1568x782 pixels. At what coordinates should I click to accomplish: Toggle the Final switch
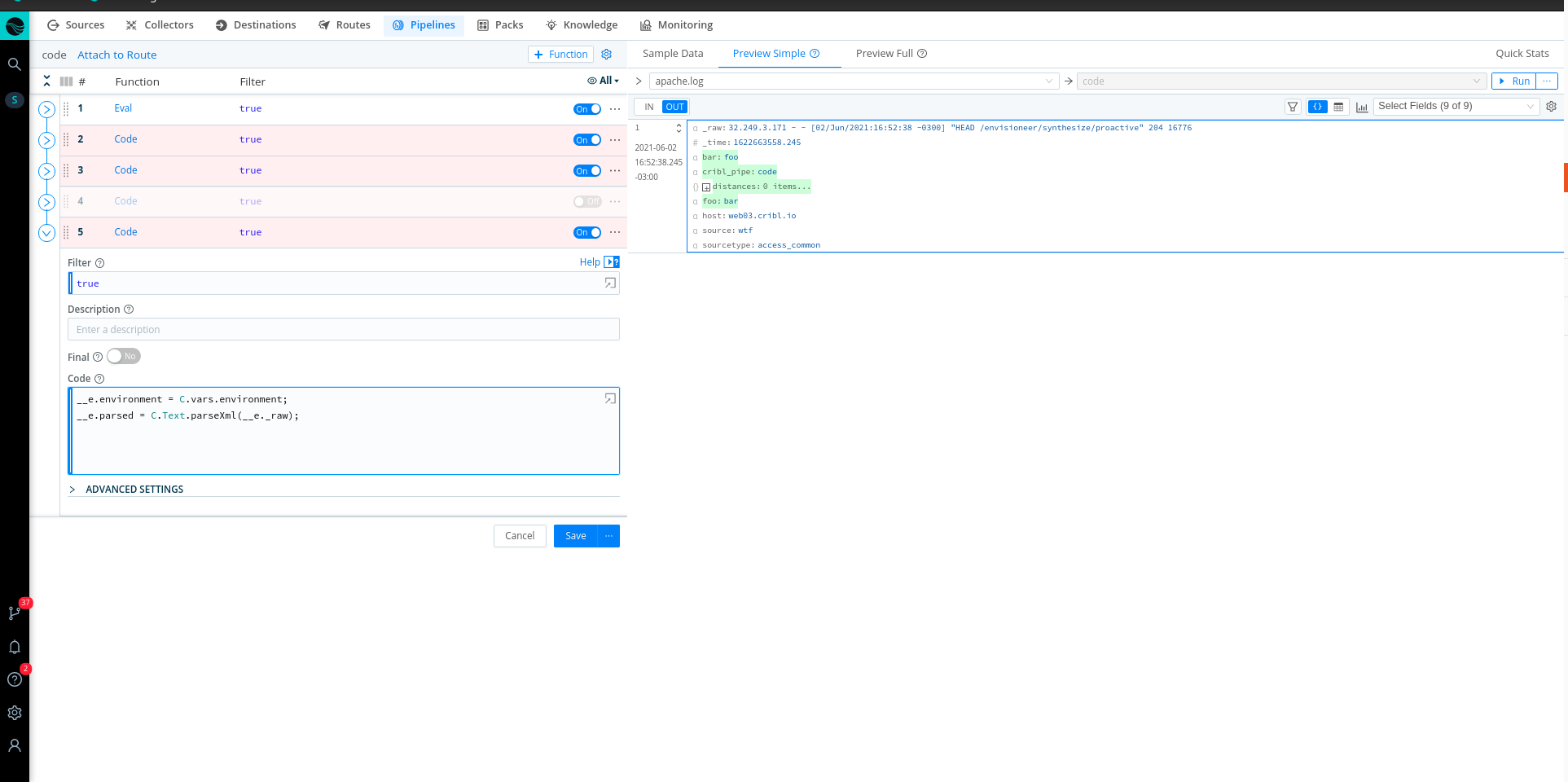pos(123,357)
